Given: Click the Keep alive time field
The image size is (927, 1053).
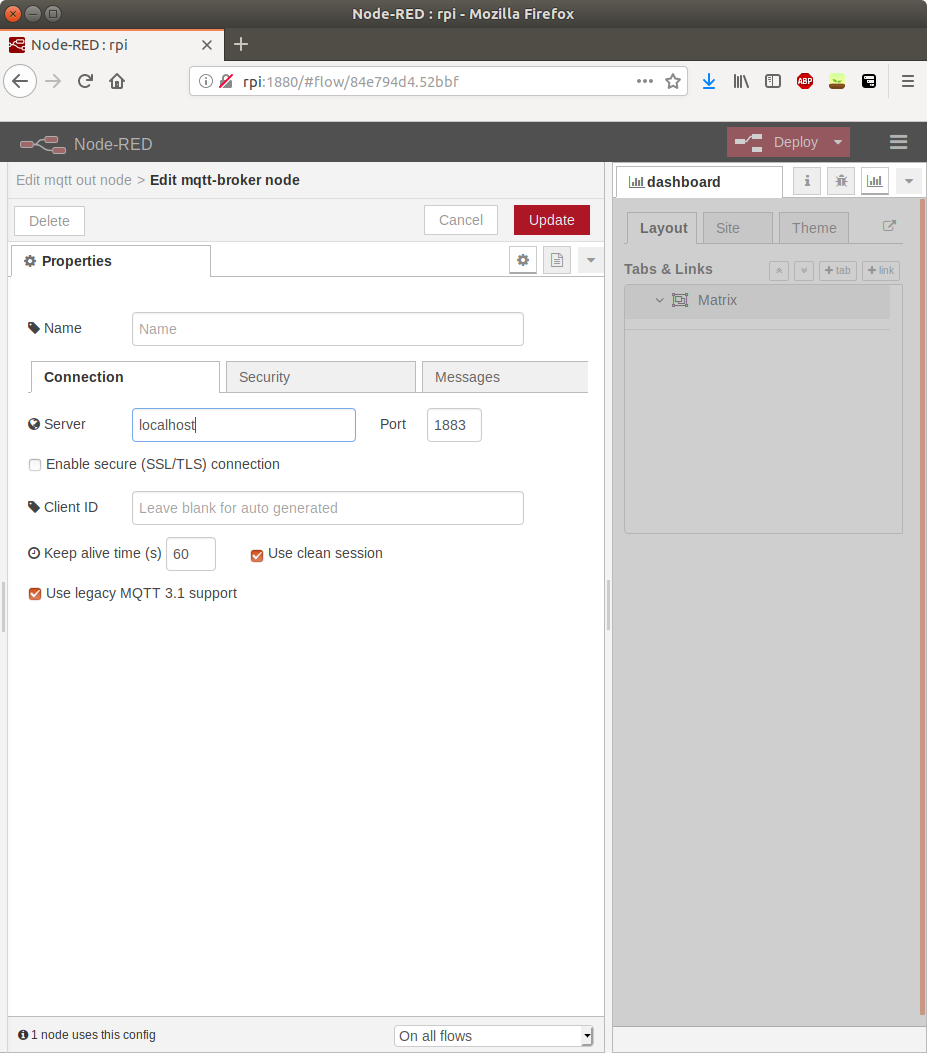Looking at the screenshot, I should coord(191,554).
